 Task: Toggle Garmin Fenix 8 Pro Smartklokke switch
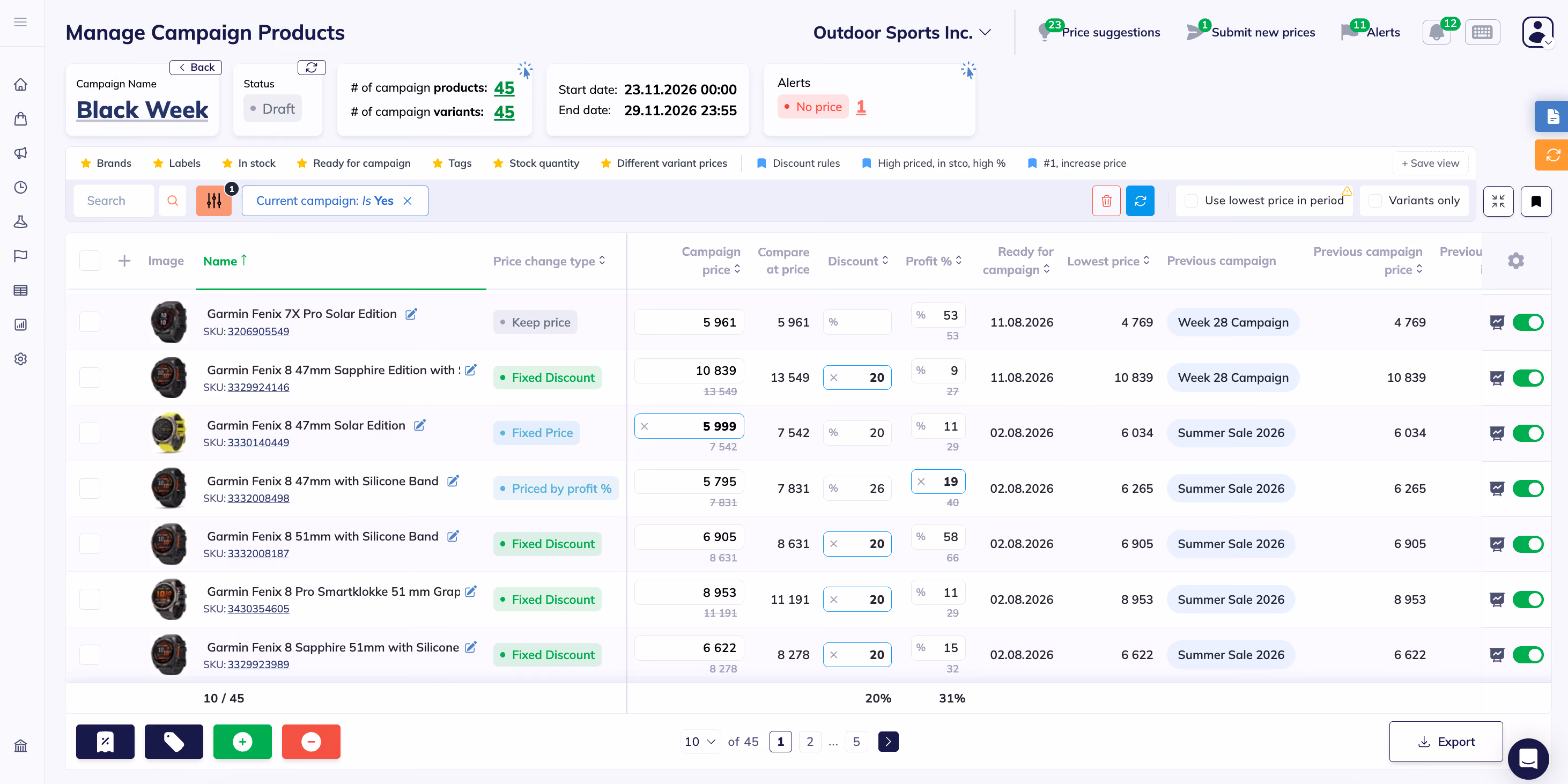(x=1528, y=600)
